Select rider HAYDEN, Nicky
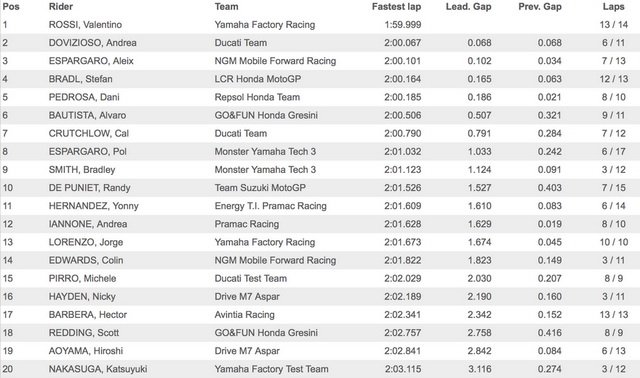 [82, 296]
